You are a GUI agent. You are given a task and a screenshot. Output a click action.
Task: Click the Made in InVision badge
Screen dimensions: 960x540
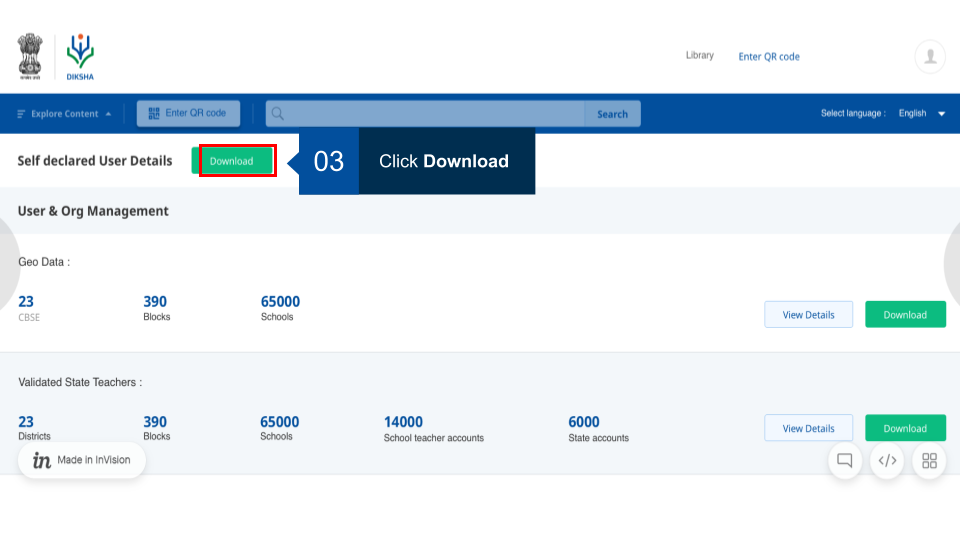point(82,460)
